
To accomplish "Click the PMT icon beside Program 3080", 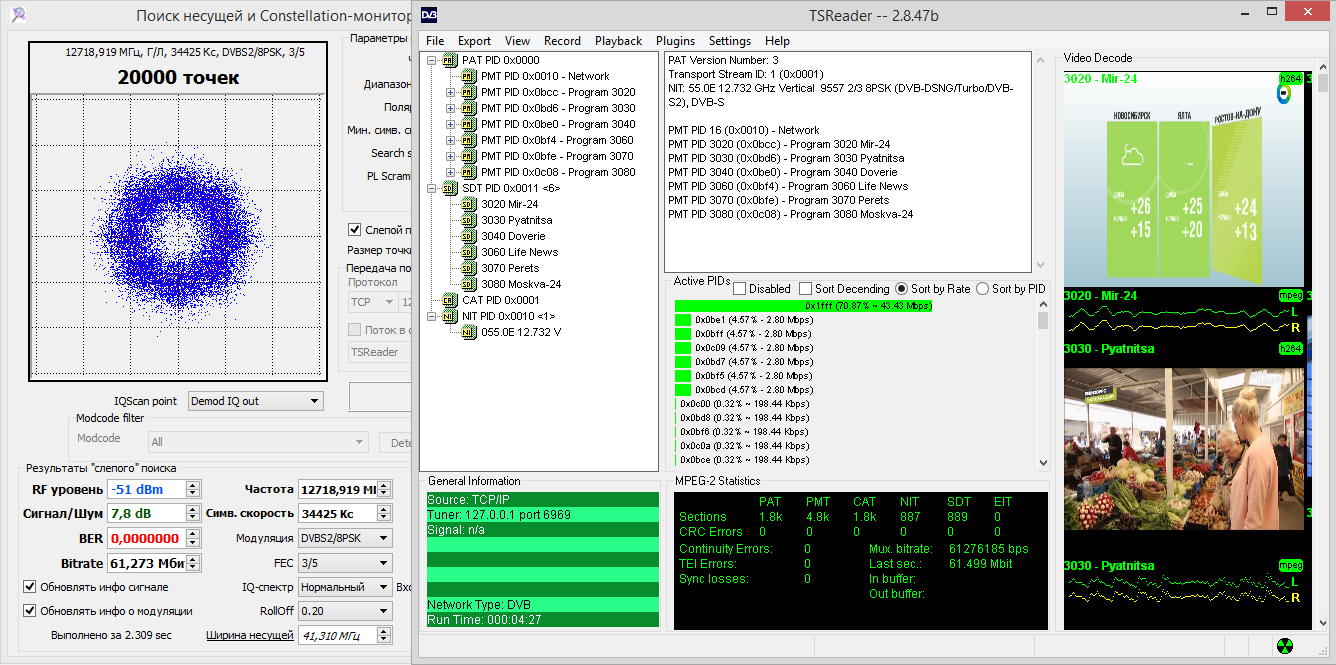I will click(x=467, y=172).
